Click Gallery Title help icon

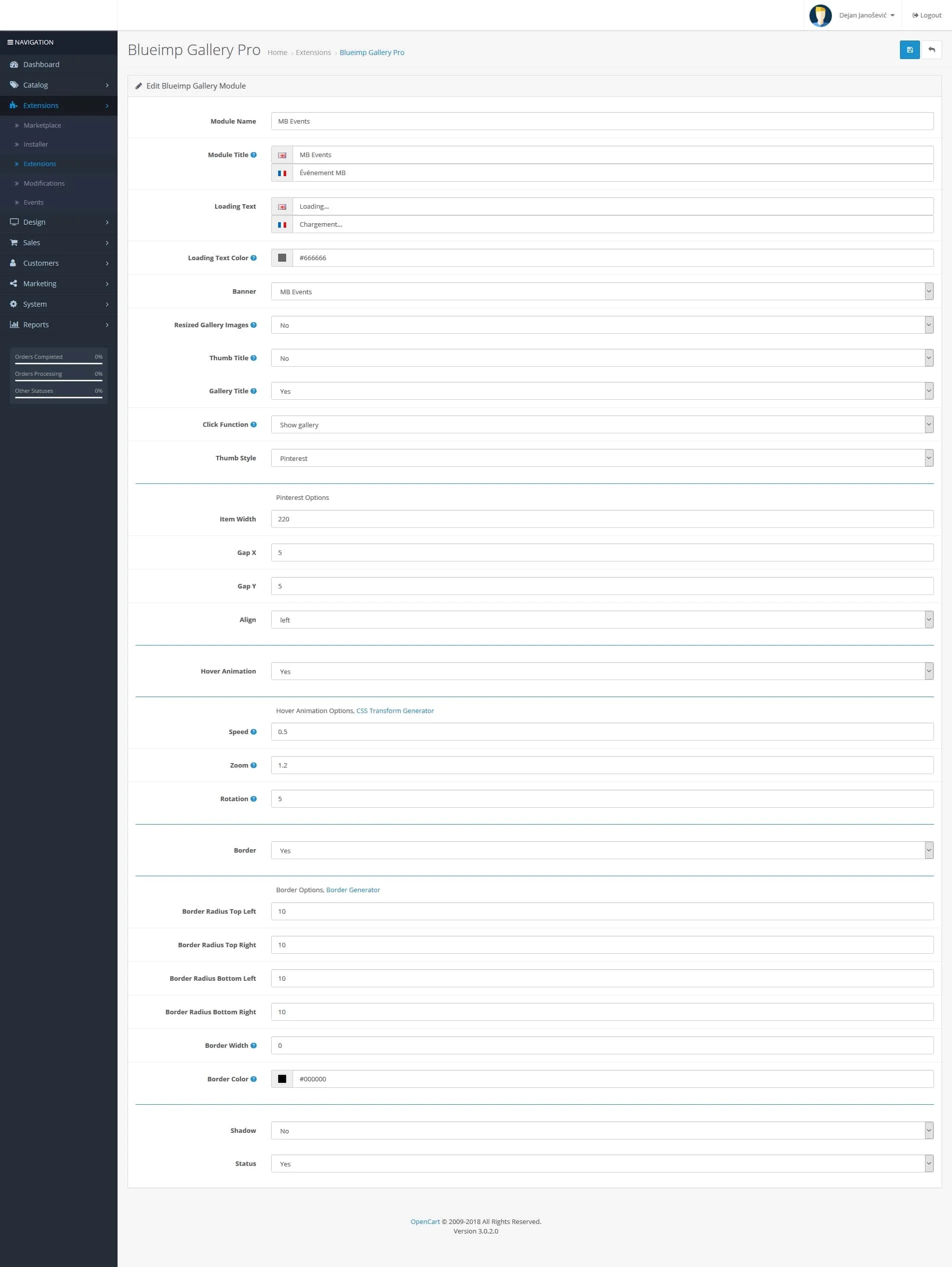253,391
